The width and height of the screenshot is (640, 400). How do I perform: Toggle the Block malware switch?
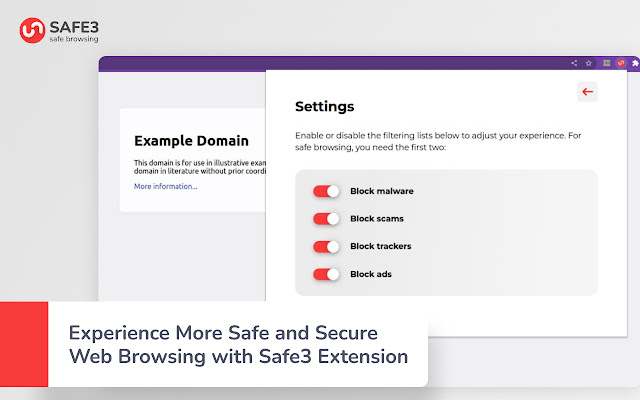coord(326,191)
